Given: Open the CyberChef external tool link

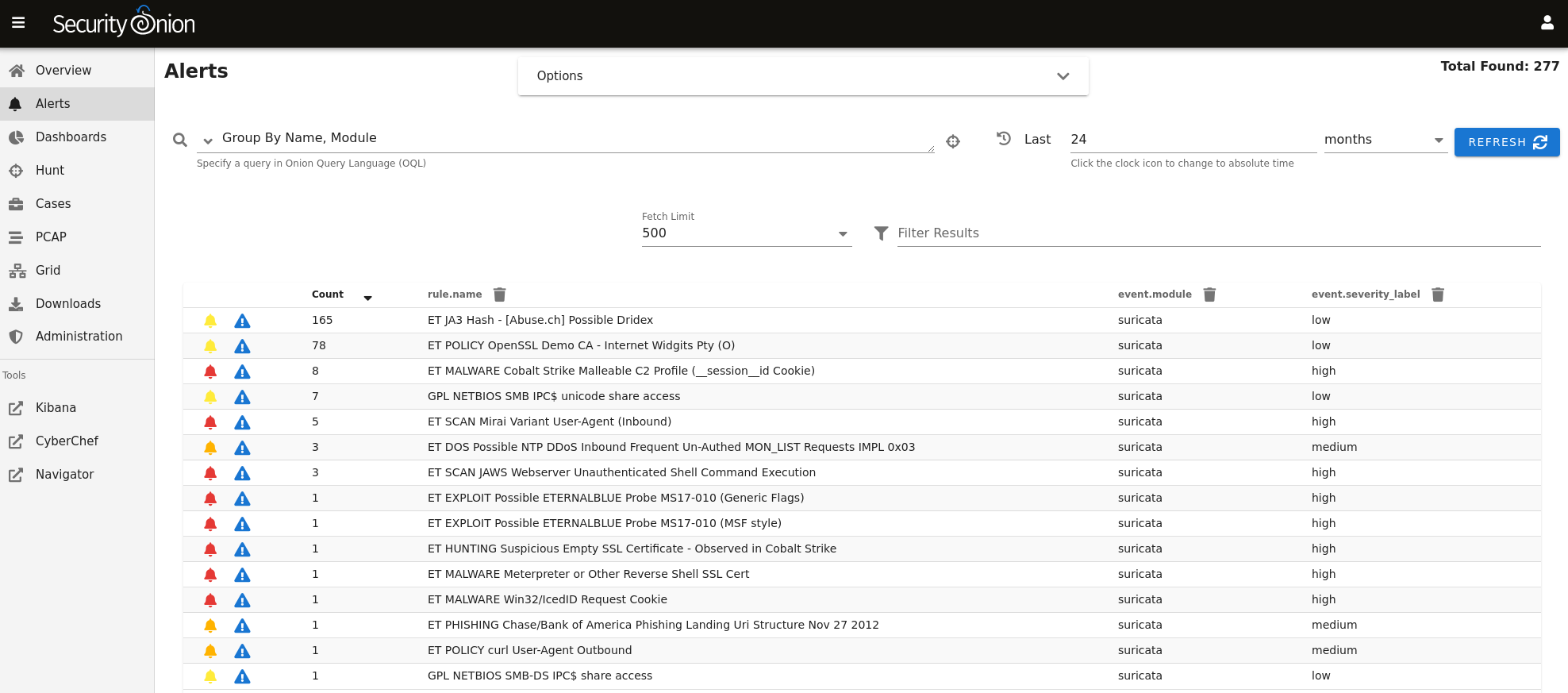Looking at the screenshot, I should pyautogui.click(x=67, y=441).
